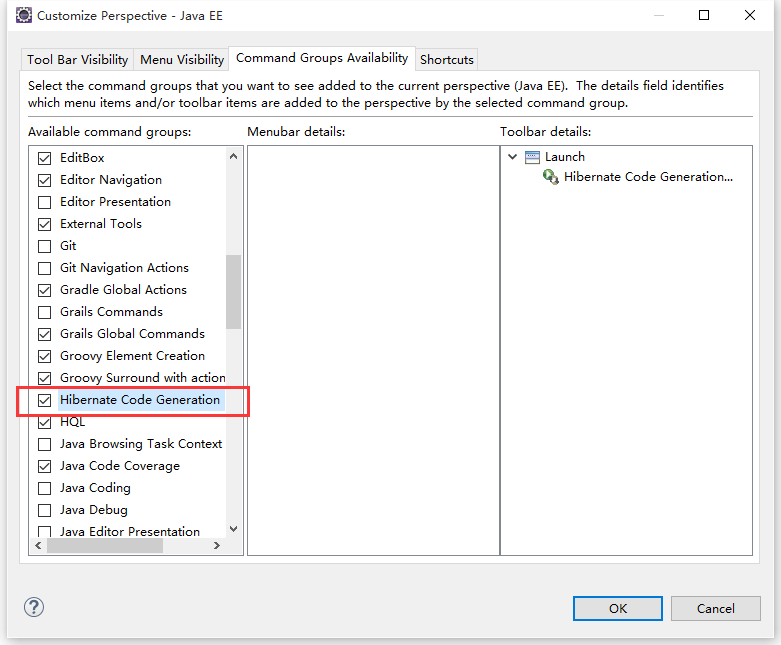
Task: Click the help question mark icon
Action: tap(34, 607)
